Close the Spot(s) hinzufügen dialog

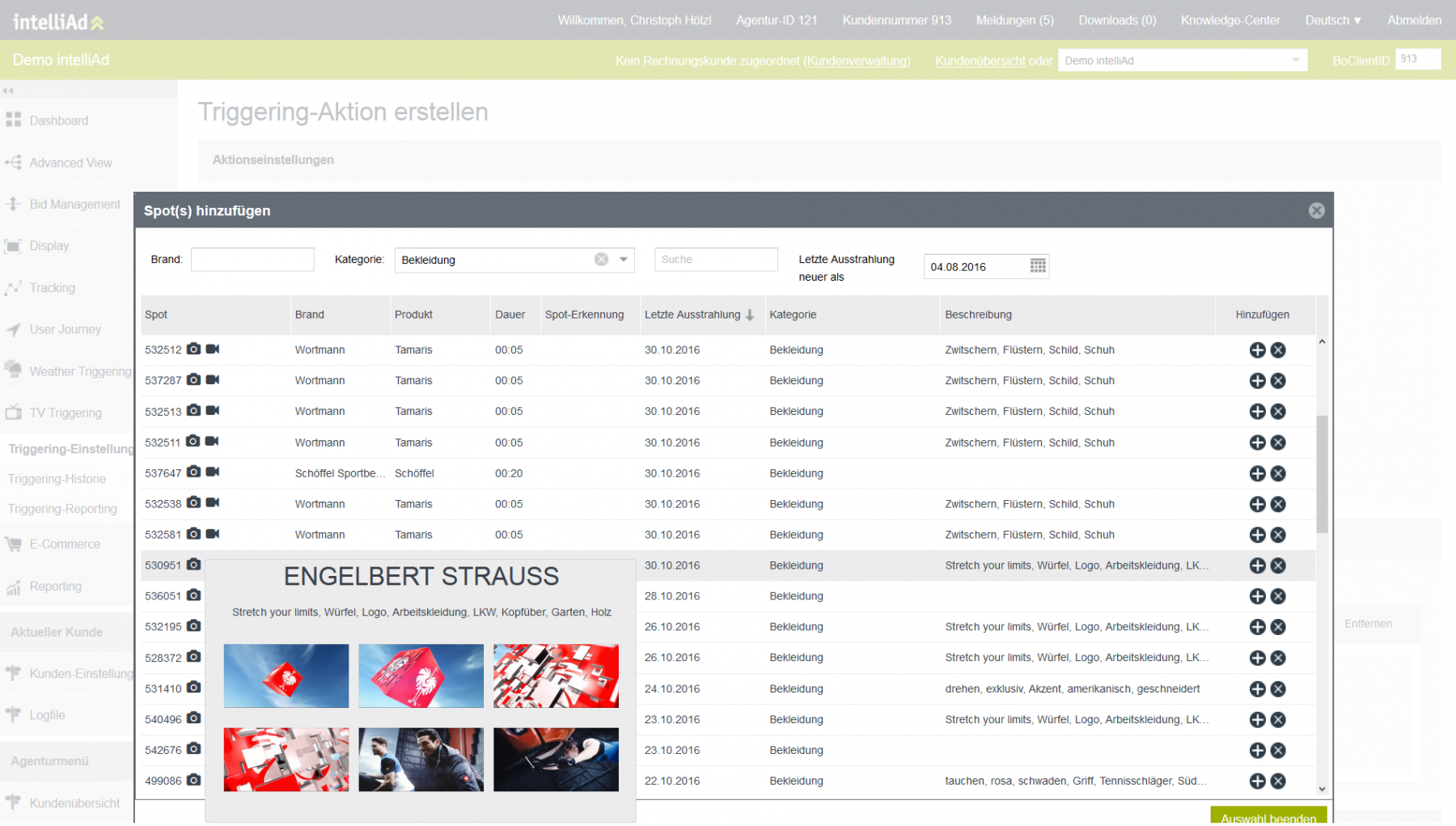point(1316,210)
